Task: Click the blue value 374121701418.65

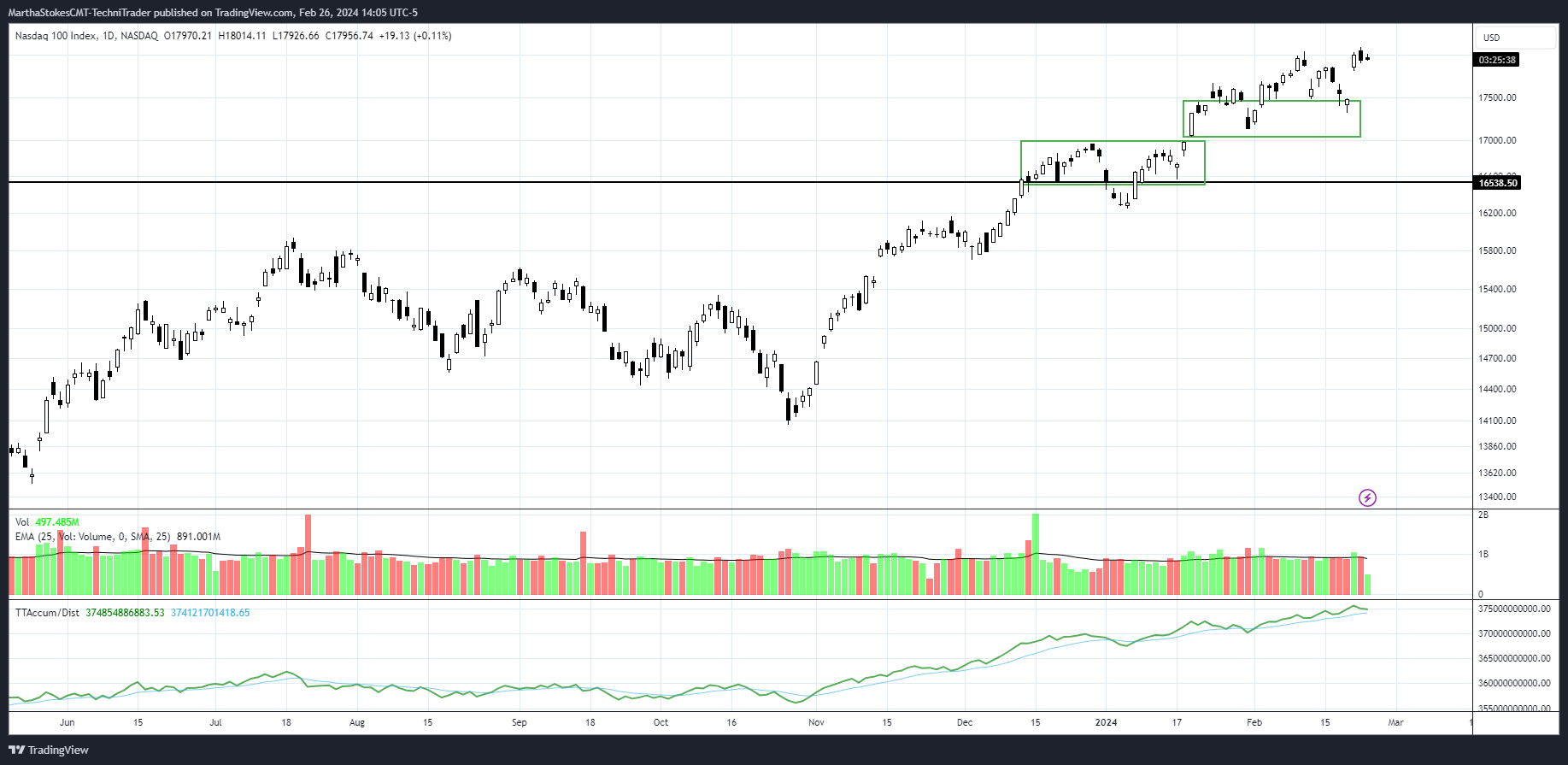Action: click(210, 613)
